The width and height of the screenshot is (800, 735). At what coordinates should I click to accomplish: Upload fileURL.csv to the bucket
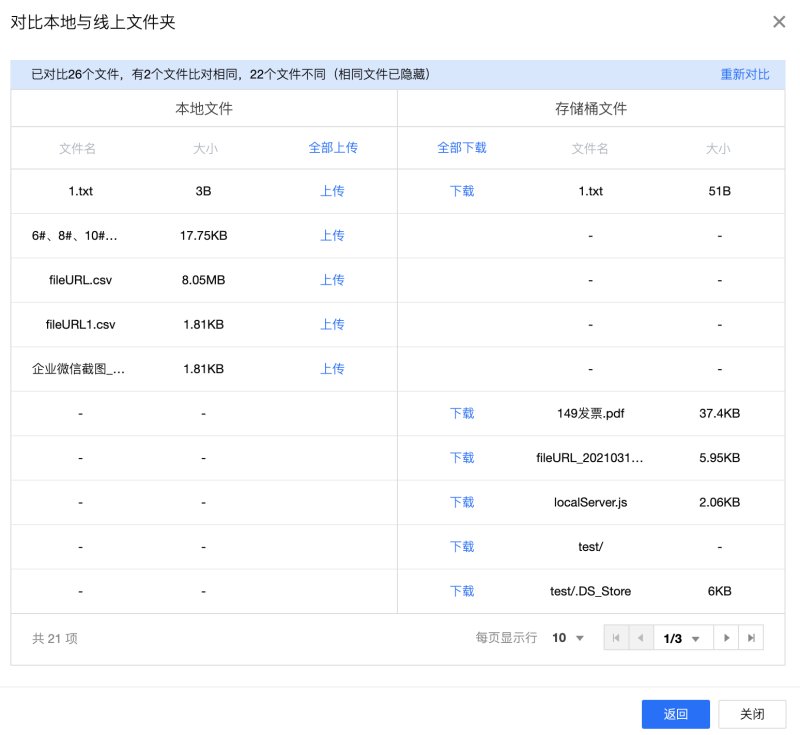point(332,280)
